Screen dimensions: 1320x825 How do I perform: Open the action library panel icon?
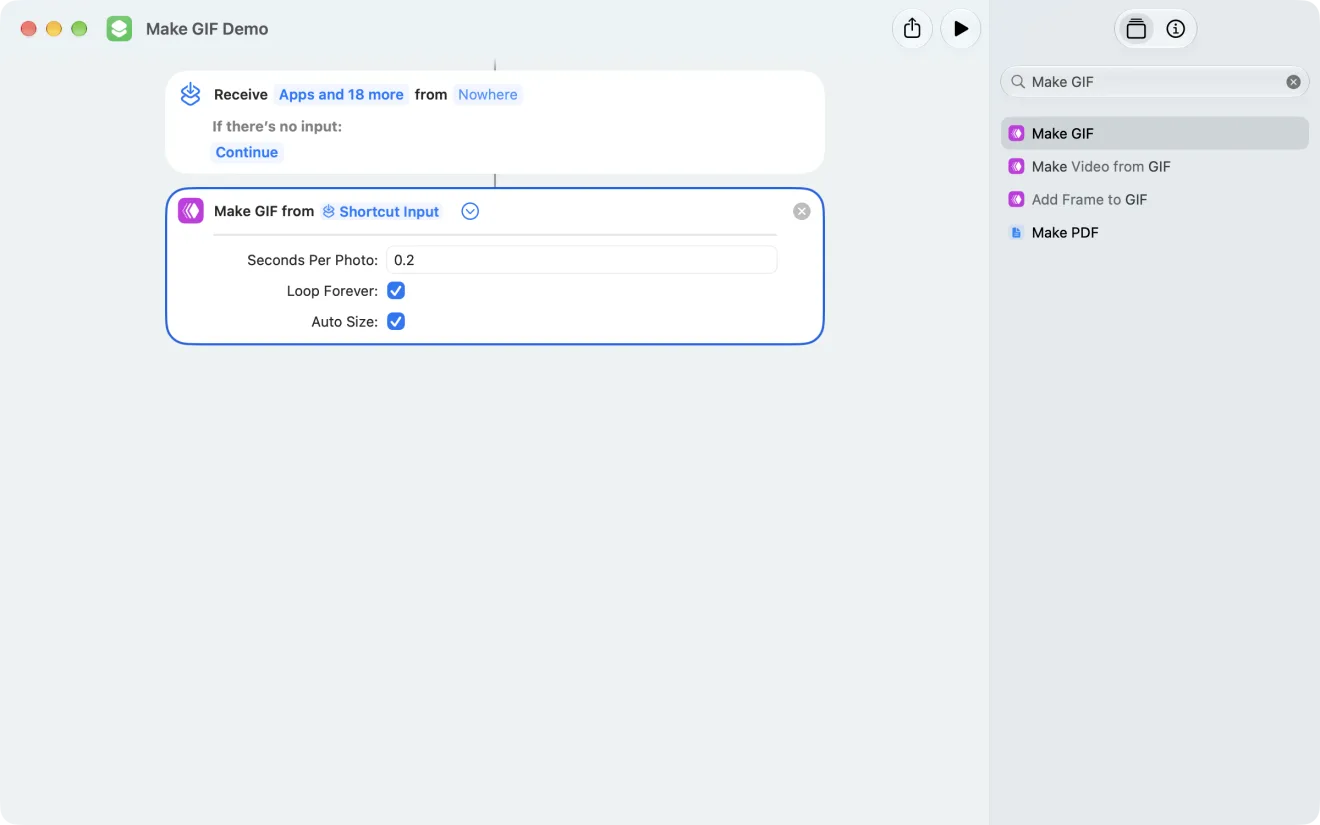[x=1136, y=29]
